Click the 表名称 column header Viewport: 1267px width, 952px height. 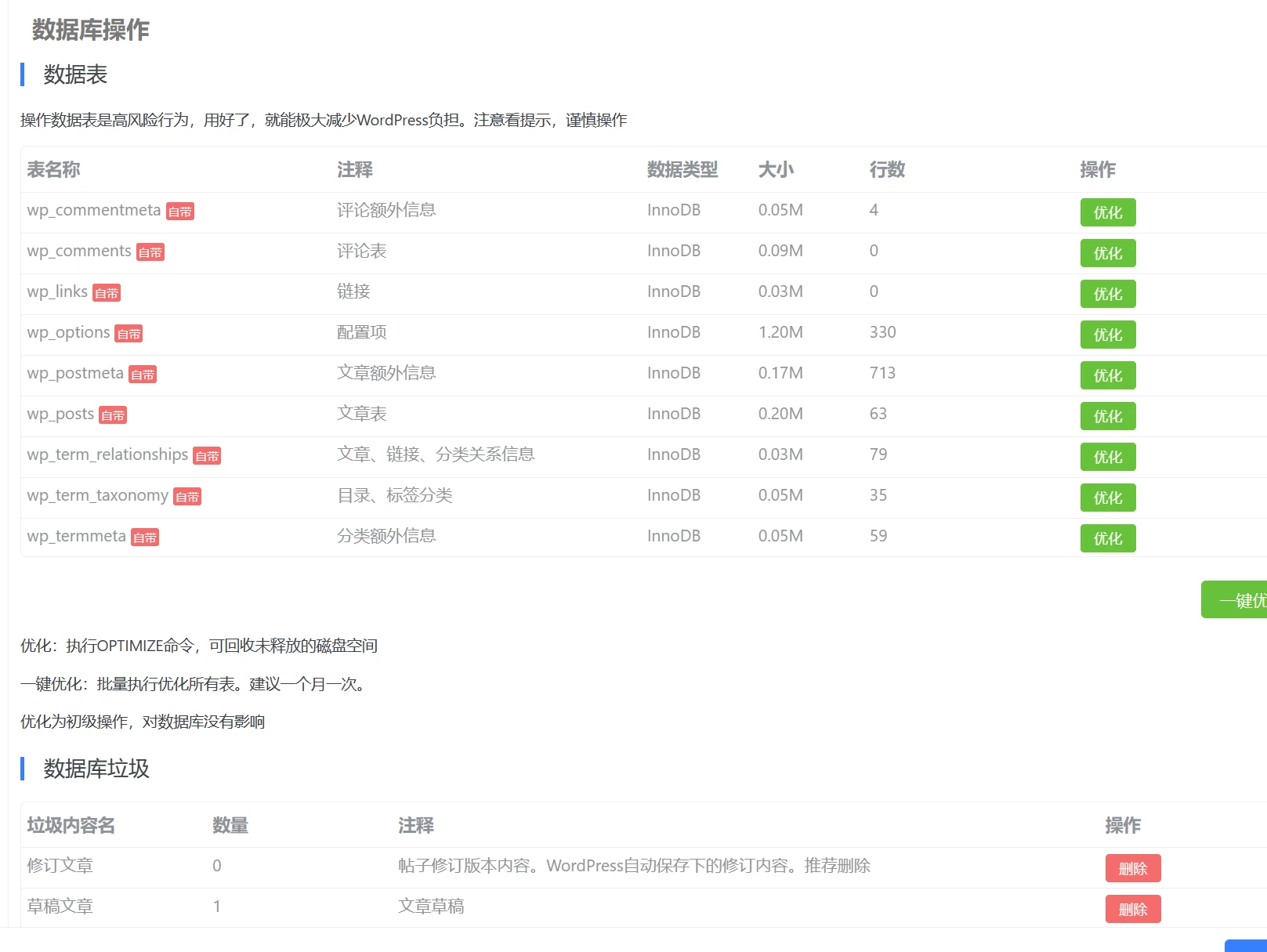click(53, 169)
